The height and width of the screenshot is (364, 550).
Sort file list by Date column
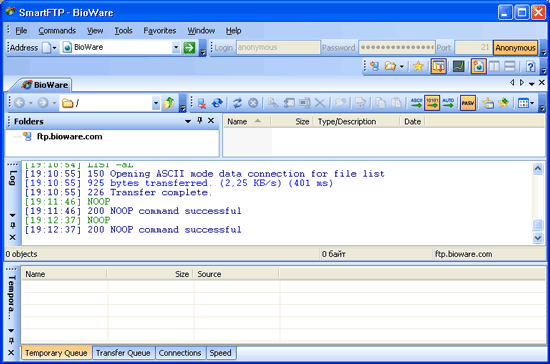pyautogui.click(x=412, y=121)
